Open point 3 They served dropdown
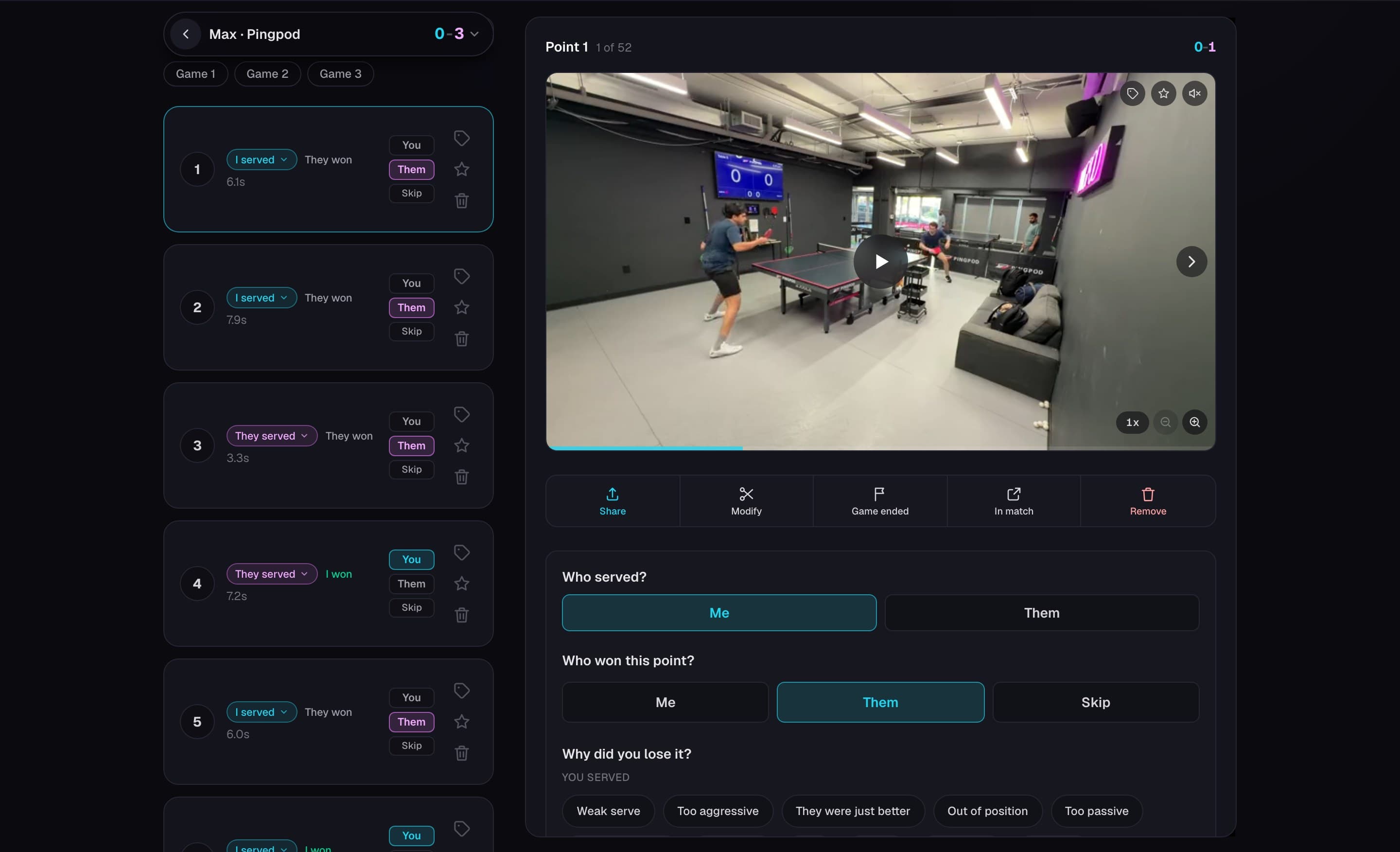Viewport: 1400px width, 852px height. [x=272, y=436]
